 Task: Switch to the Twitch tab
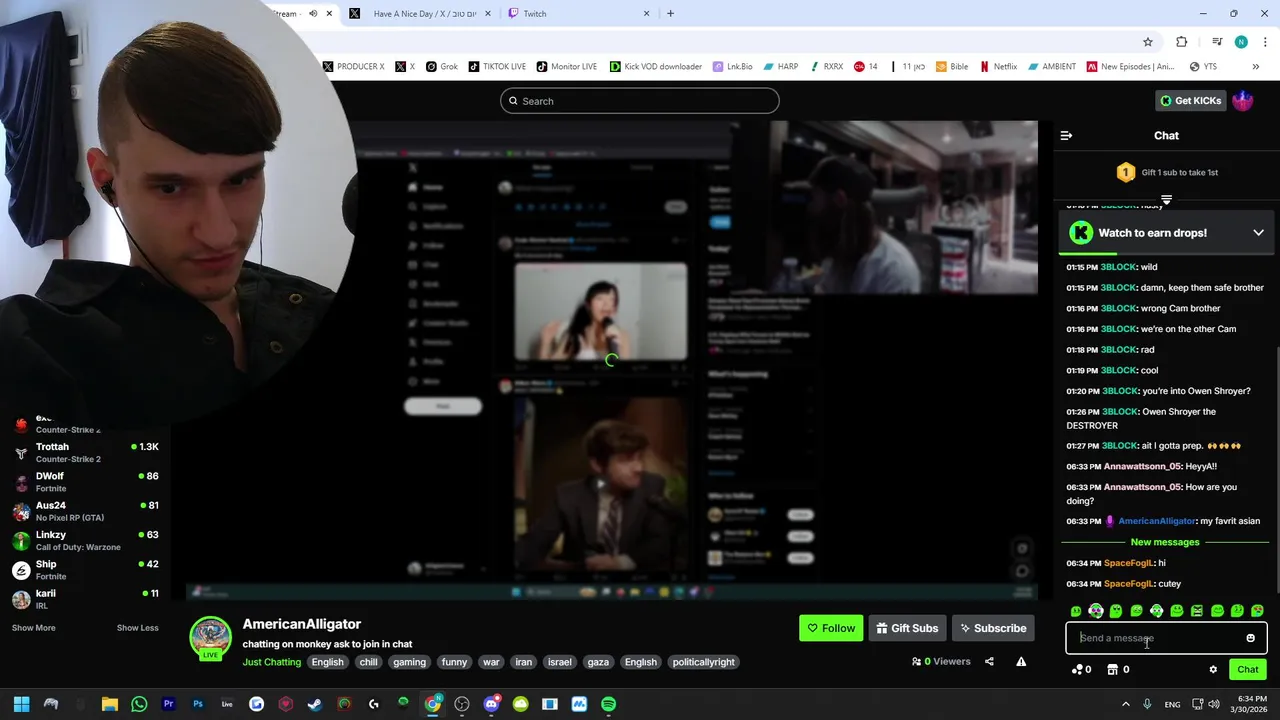[578, 14]
